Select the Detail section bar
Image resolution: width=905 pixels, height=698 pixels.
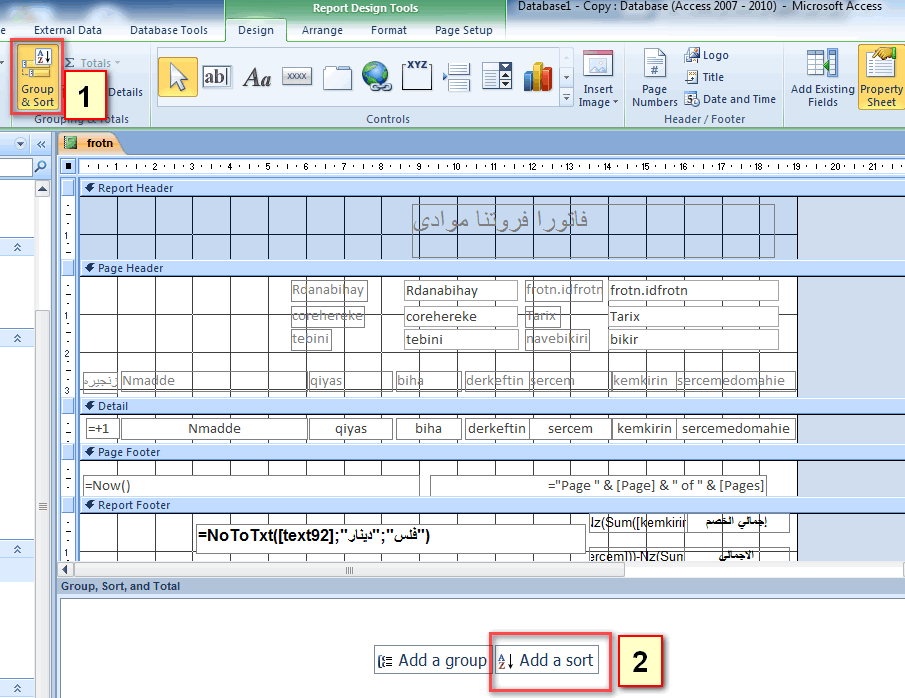point(492,406)
